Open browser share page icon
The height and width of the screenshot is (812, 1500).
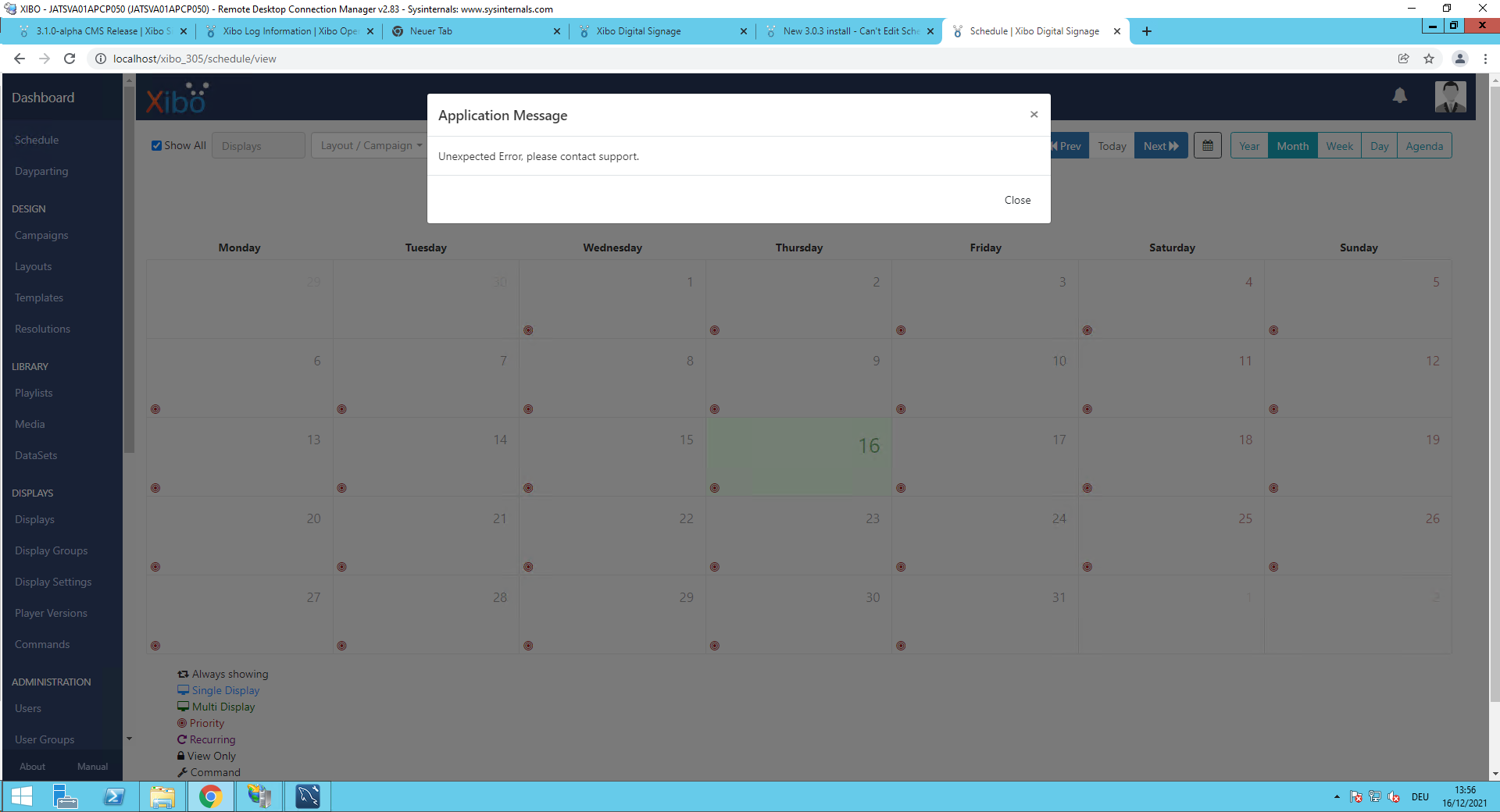(x=1403, y=59)
